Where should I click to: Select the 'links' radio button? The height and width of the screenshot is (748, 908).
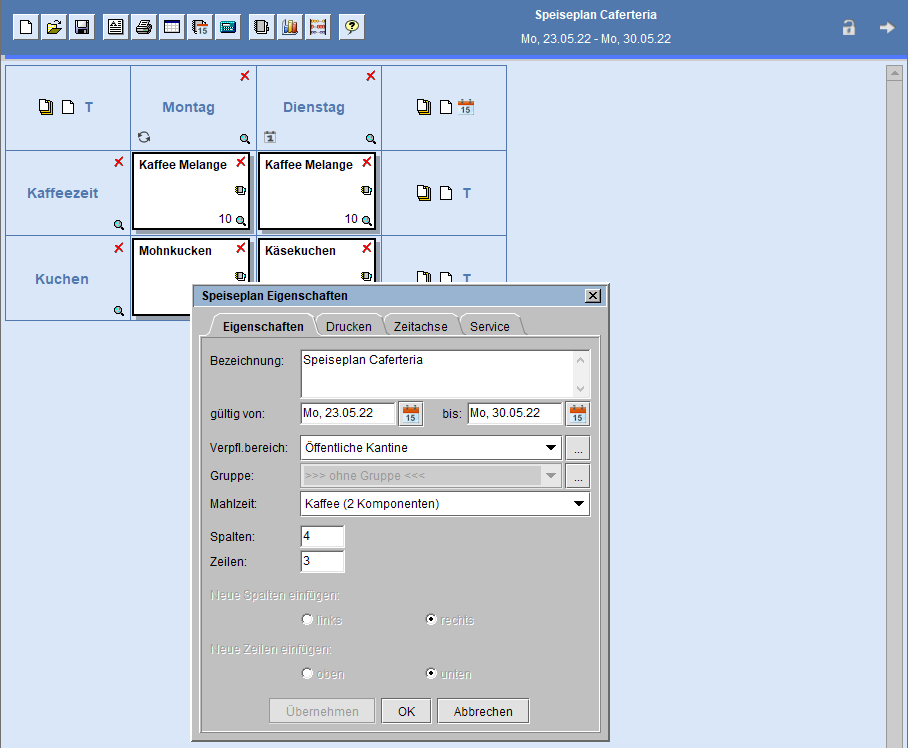pos(307,620)
